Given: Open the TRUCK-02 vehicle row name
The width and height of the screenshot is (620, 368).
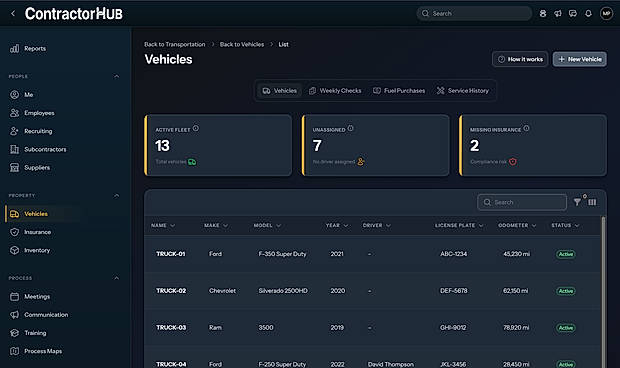Looking at the screenshot, I should point(171,291).
